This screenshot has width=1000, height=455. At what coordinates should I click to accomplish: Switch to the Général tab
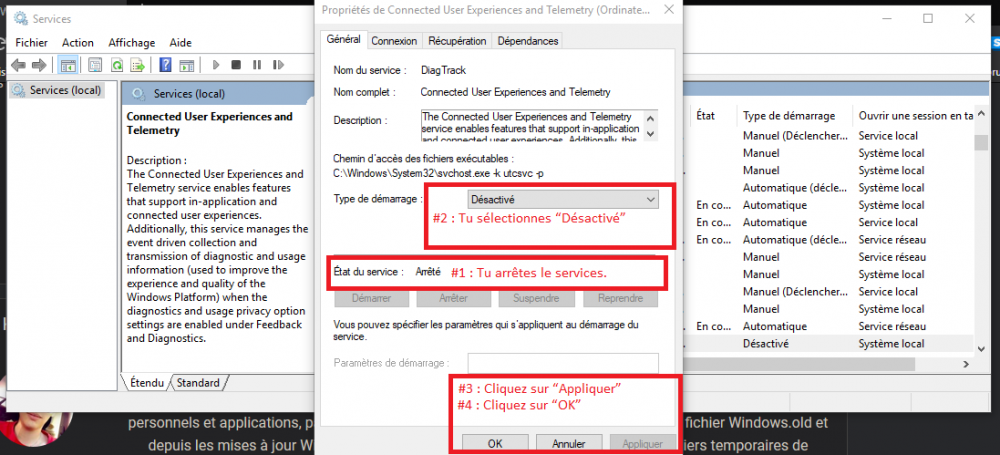pos(343,39)
